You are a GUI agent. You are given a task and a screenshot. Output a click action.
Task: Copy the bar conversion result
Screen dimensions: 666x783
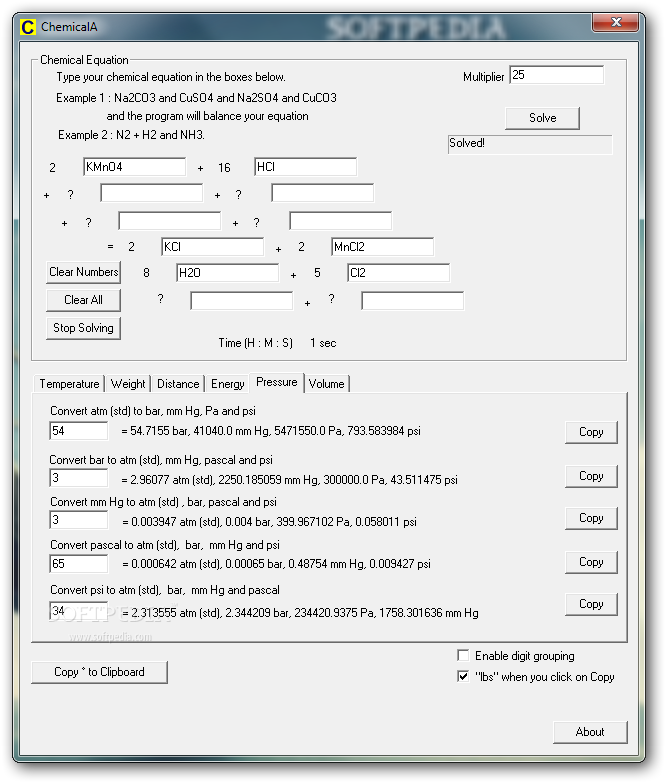point(591,476)
